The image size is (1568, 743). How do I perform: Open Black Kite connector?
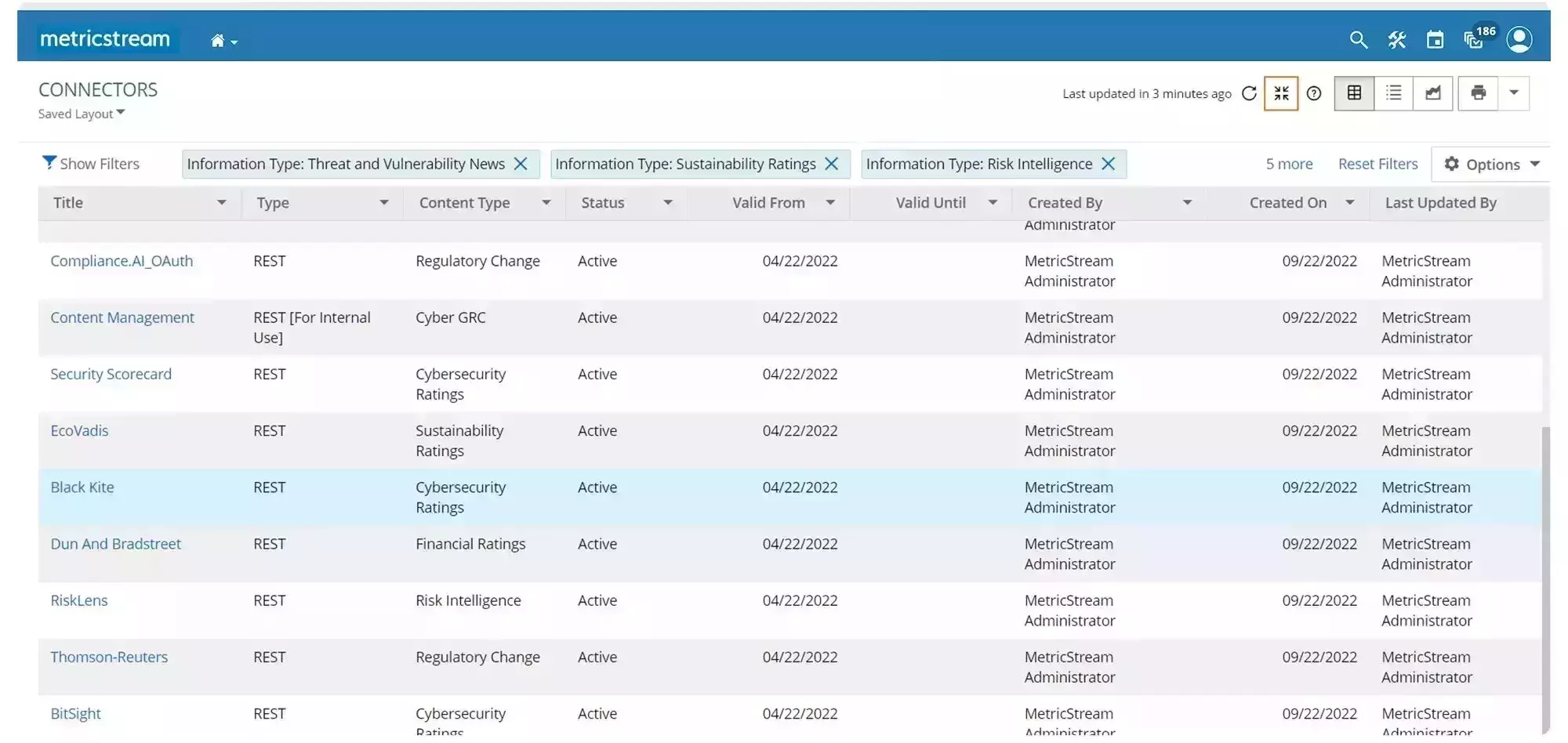pyautogui.click(x=82, y=487)
